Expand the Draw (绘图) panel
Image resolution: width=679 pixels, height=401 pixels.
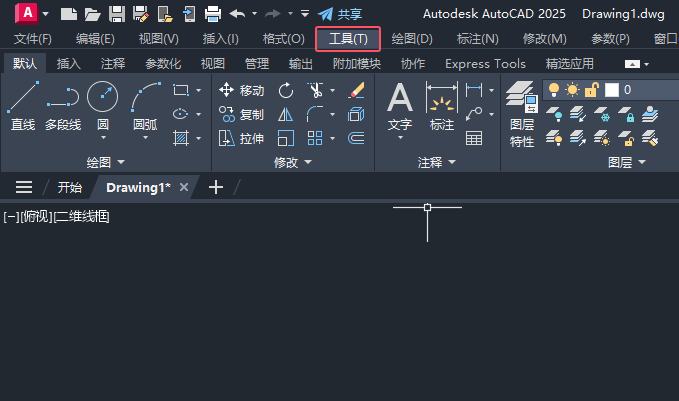pos(106,162)
